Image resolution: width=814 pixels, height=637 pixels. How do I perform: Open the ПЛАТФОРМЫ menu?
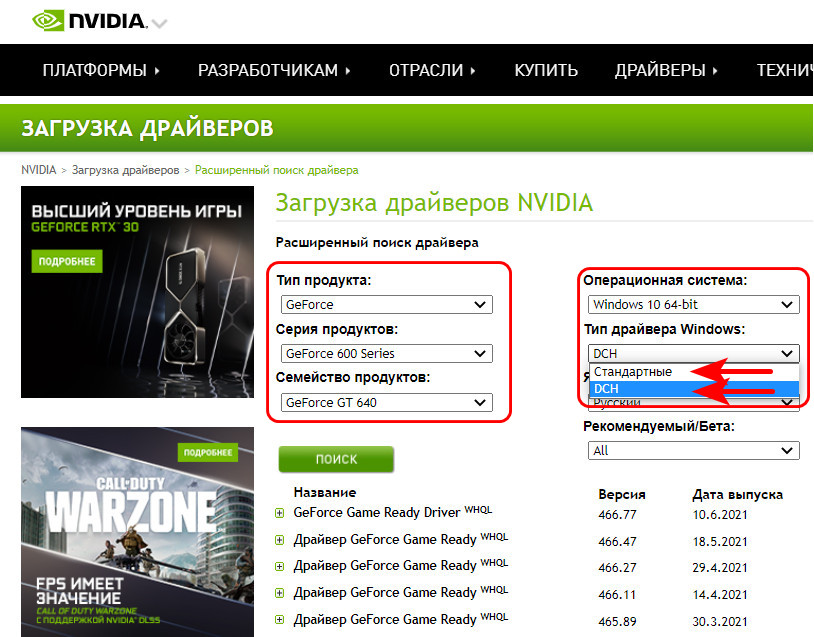[x=101, y=70]
